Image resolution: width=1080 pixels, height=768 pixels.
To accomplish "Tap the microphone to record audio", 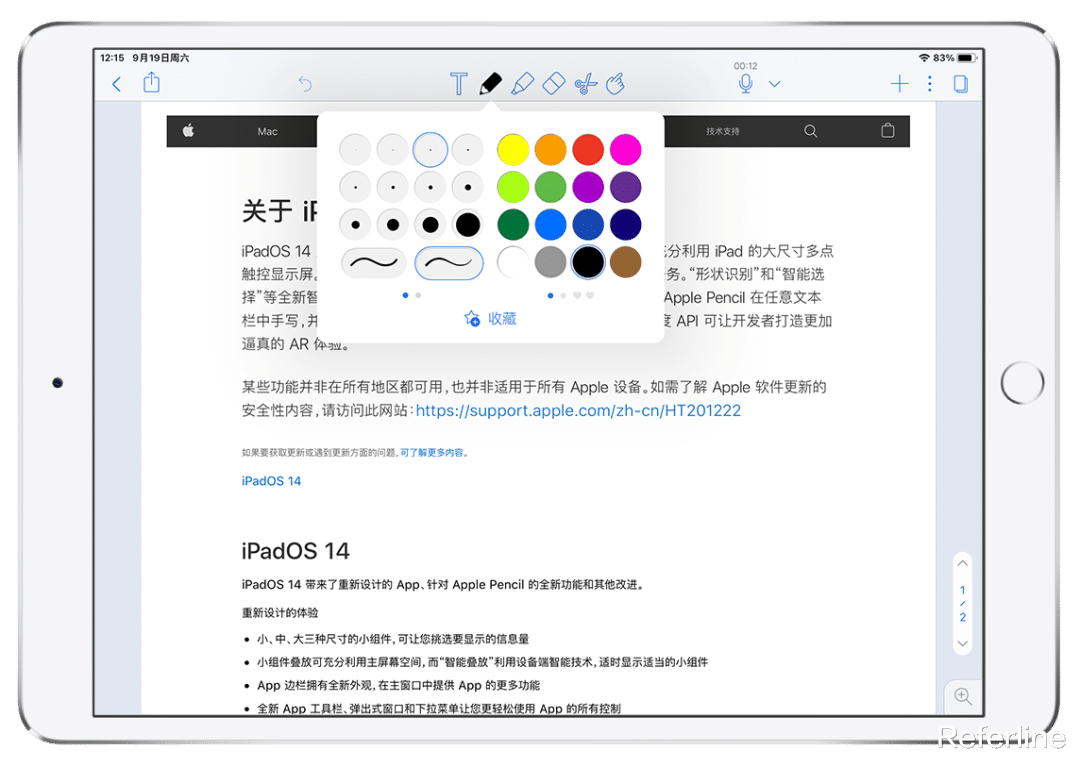I will pos(744,84).
